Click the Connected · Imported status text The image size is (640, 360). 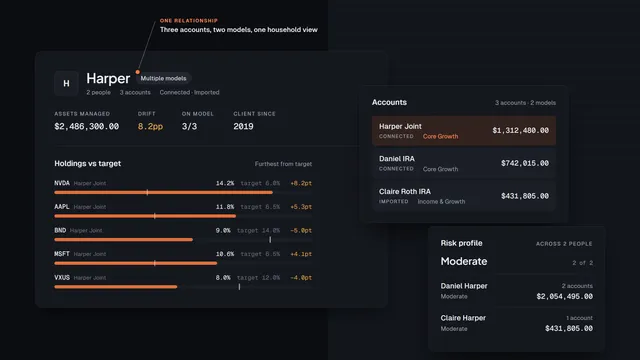coord(189,93)
